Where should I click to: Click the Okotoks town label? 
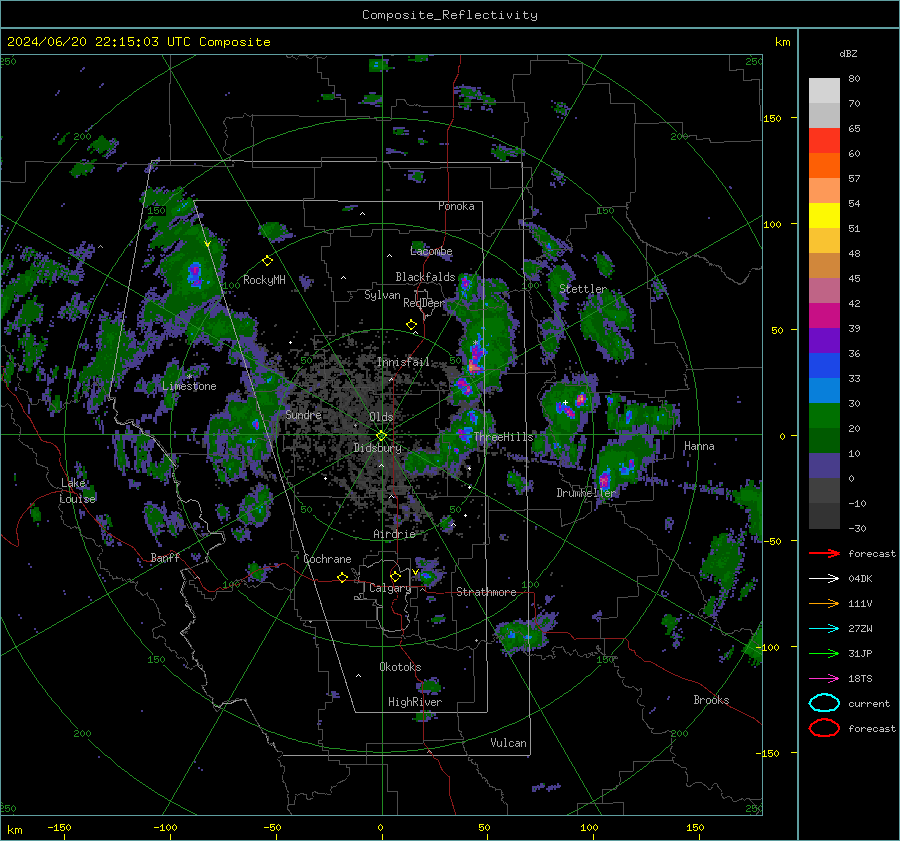400,666
